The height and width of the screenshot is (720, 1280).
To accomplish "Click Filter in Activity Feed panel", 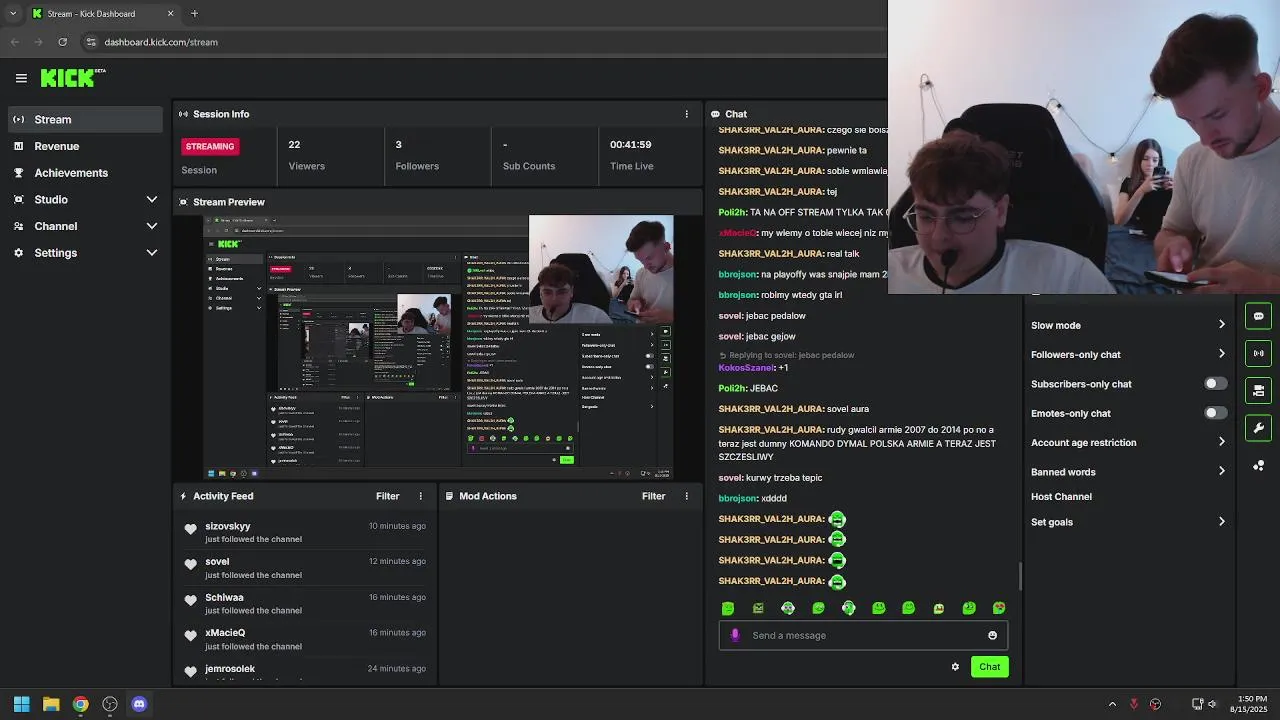I will (387, 496).
